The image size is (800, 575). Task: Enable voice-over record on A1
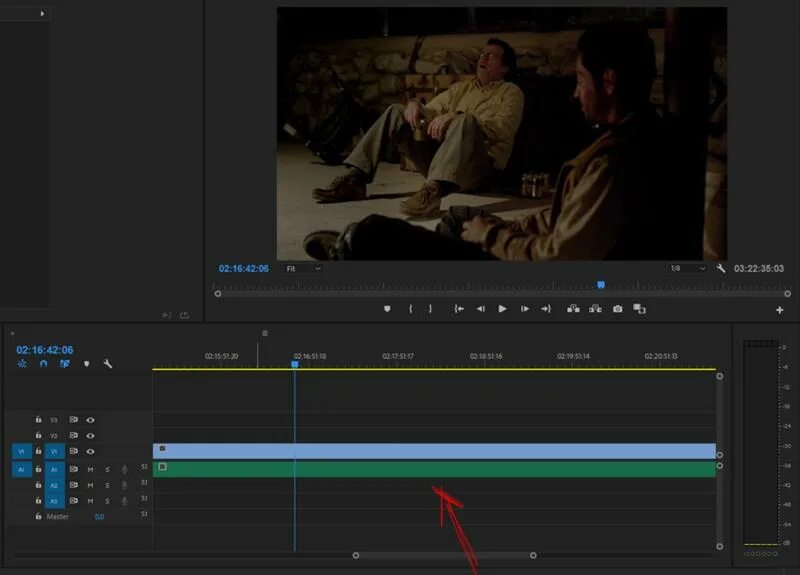pyautogui.click(x=124, y=469)
